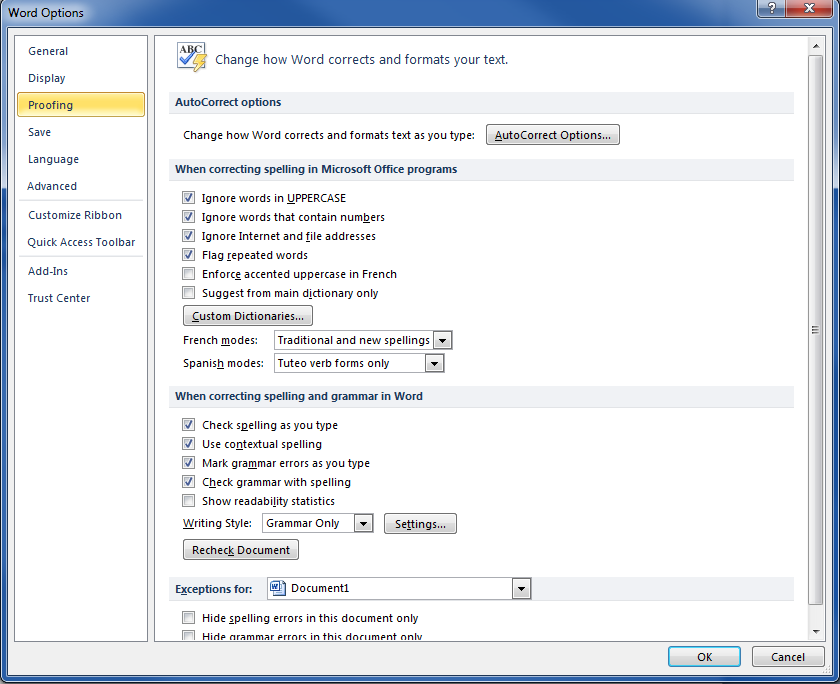Screen dimensions: 840x684
Task: Click the Cancel button
Action: [x=788, y=657]
